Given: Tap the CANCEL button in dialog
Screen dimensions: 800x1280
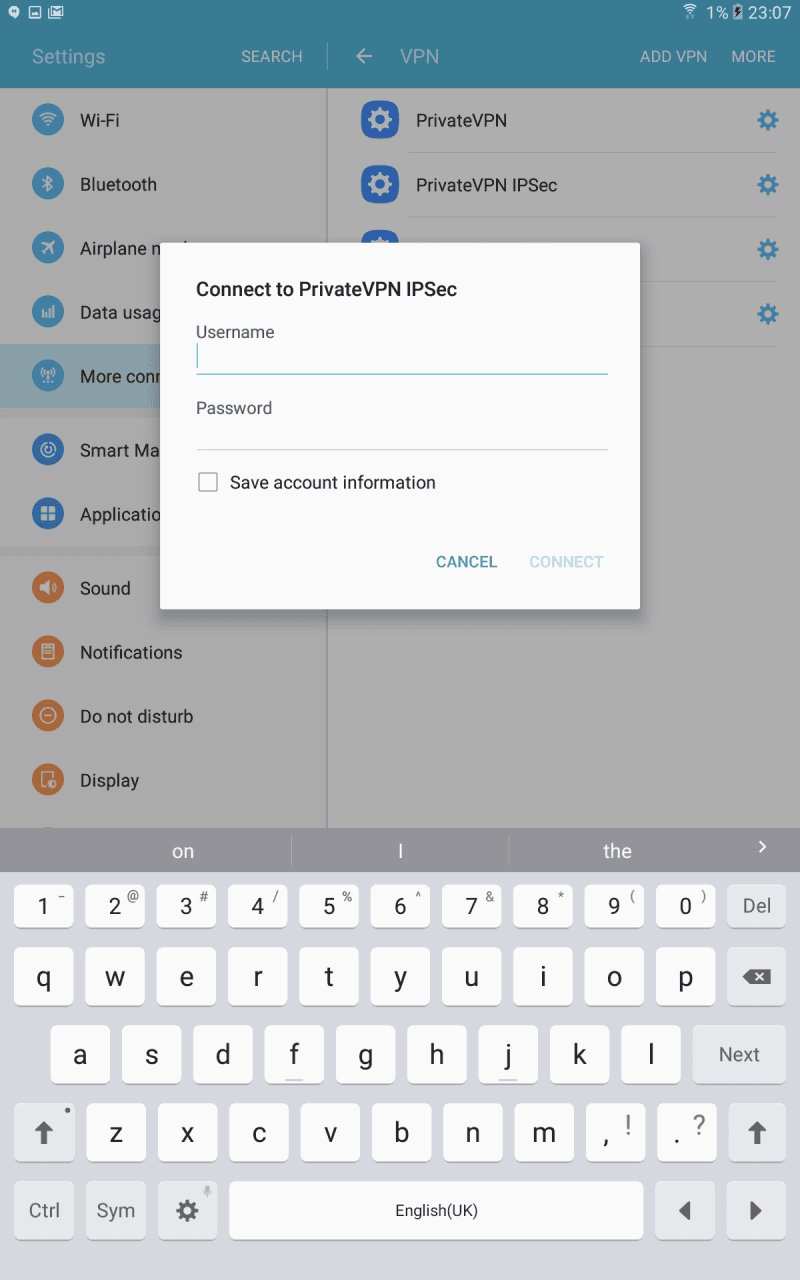Looking at the screenshot, I should point(466,562).
